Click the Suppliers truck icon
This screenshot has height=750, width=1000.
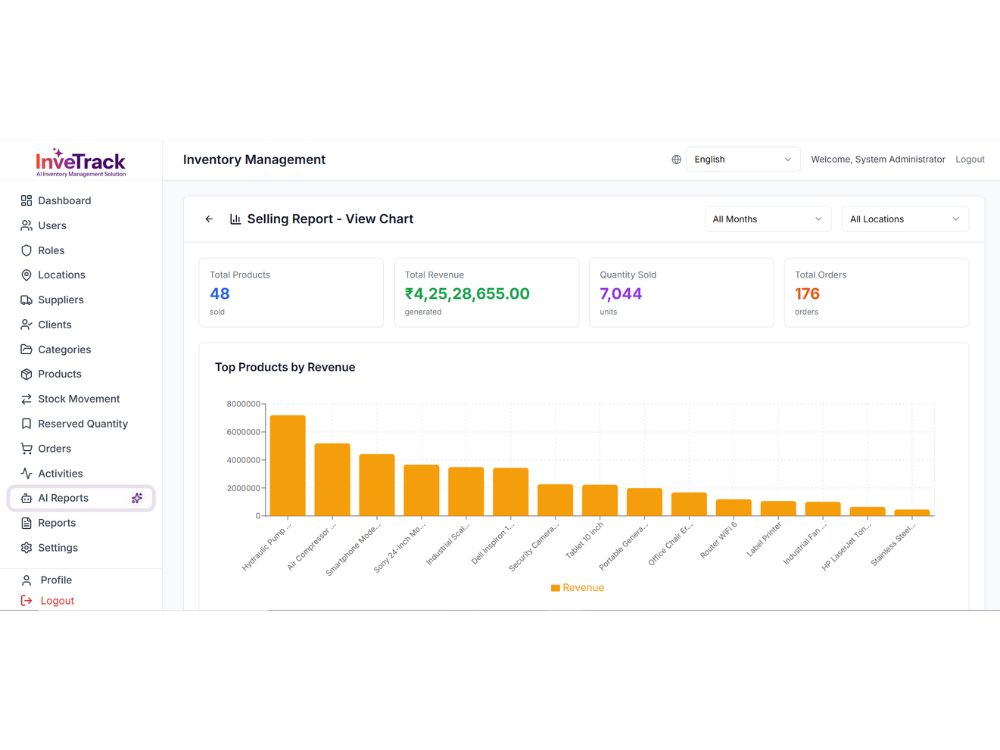click(26, 300)
